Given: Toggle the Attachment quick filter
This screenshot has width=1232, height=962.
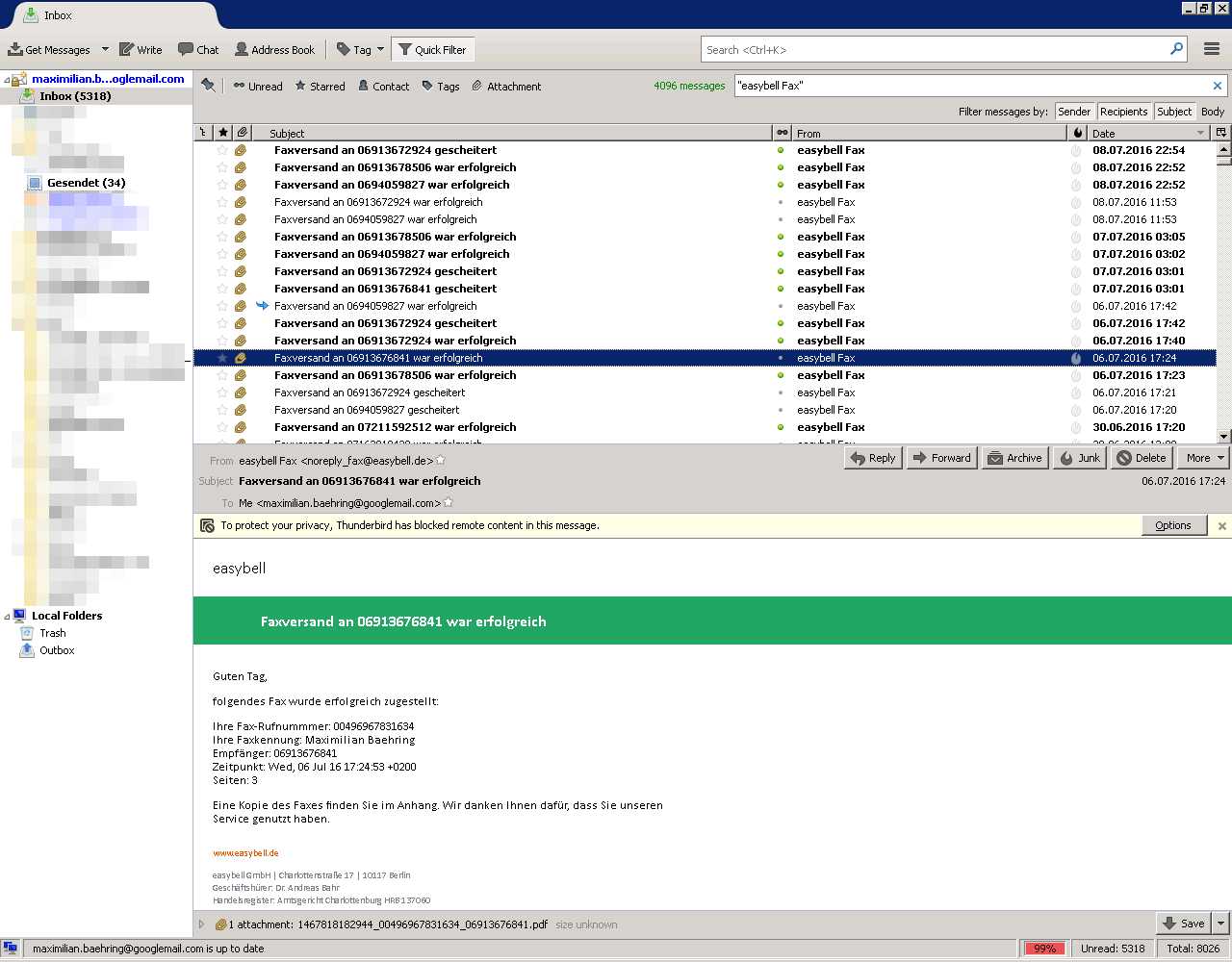Looking at the screenshot, I should tap(505, 87).
